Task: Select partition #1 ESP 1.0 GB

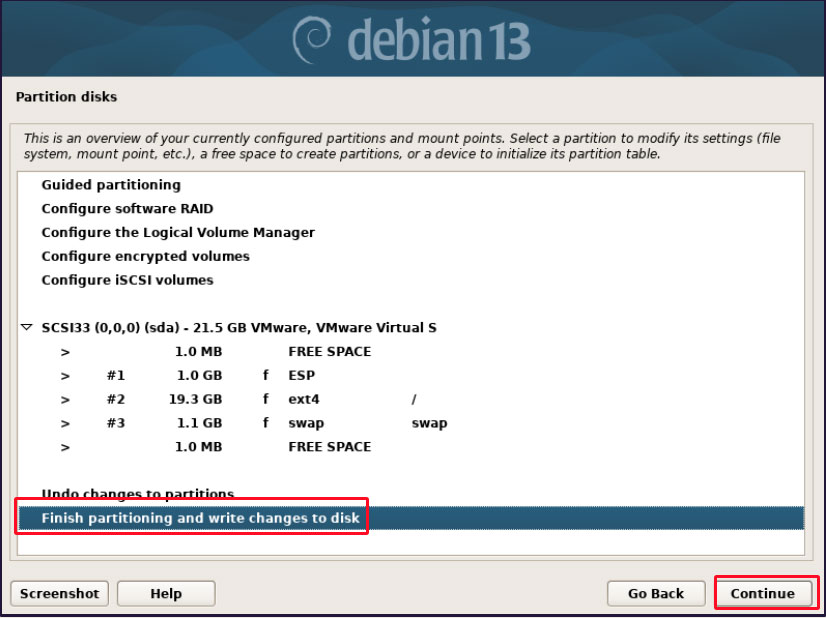Action: pyautogui.click(x=411, y=375)
